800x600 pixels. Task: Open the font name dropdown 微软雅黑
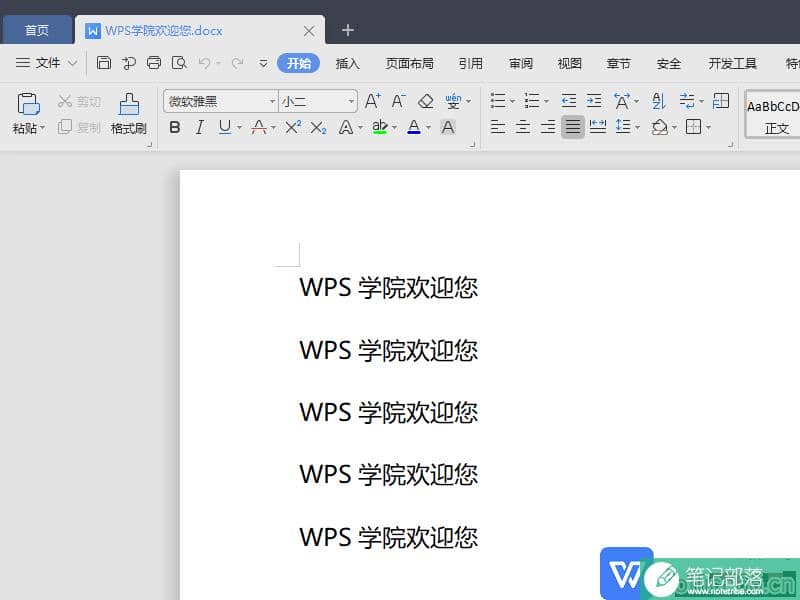[x=272, y=102]
